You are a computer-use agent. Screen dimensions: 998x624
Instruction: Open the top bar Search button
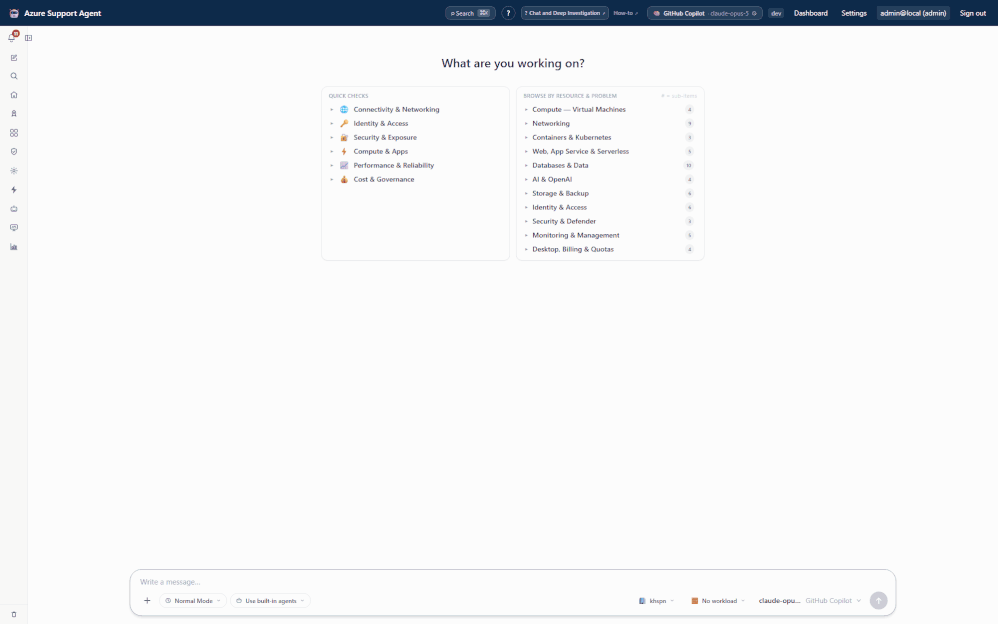click(x=470, y=13)
